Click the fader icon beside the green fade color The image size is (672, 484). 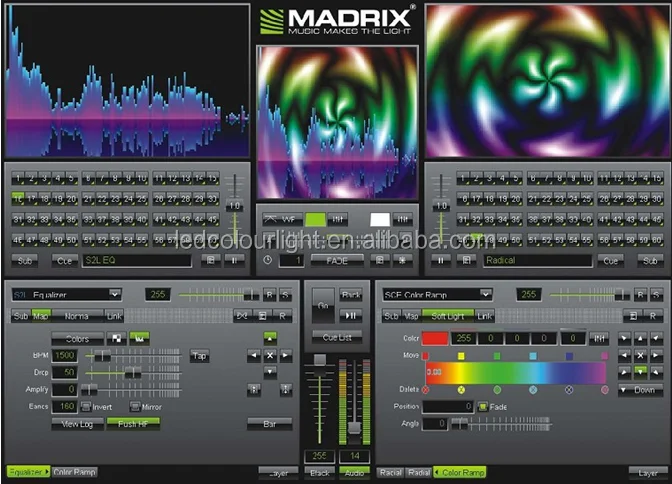coord(338,219)
